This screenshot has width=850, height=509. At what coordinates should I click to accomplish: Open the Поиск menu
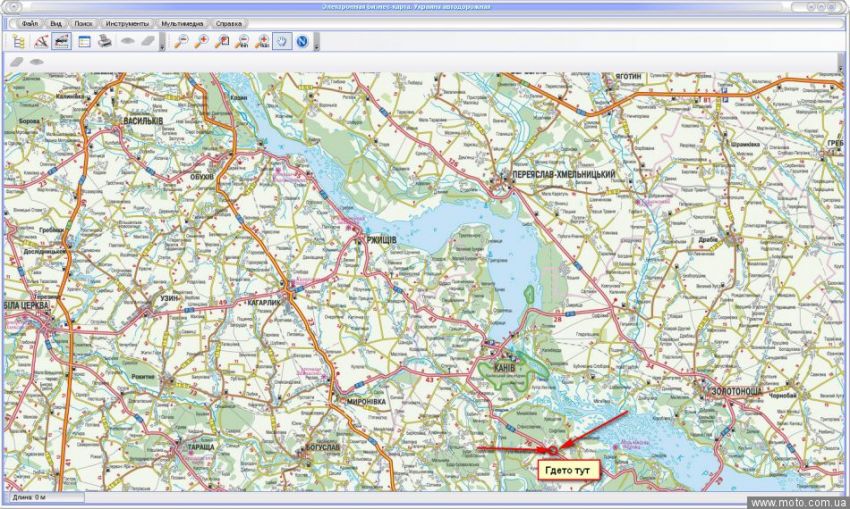[84, 23]
